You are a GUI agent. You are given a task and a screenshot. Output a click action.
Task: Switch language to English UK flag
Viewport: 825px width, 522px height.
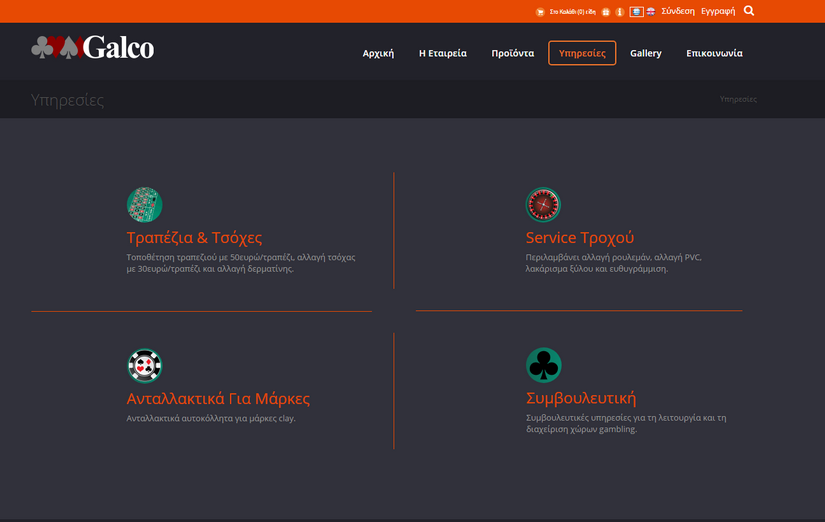tap(650, 12)
